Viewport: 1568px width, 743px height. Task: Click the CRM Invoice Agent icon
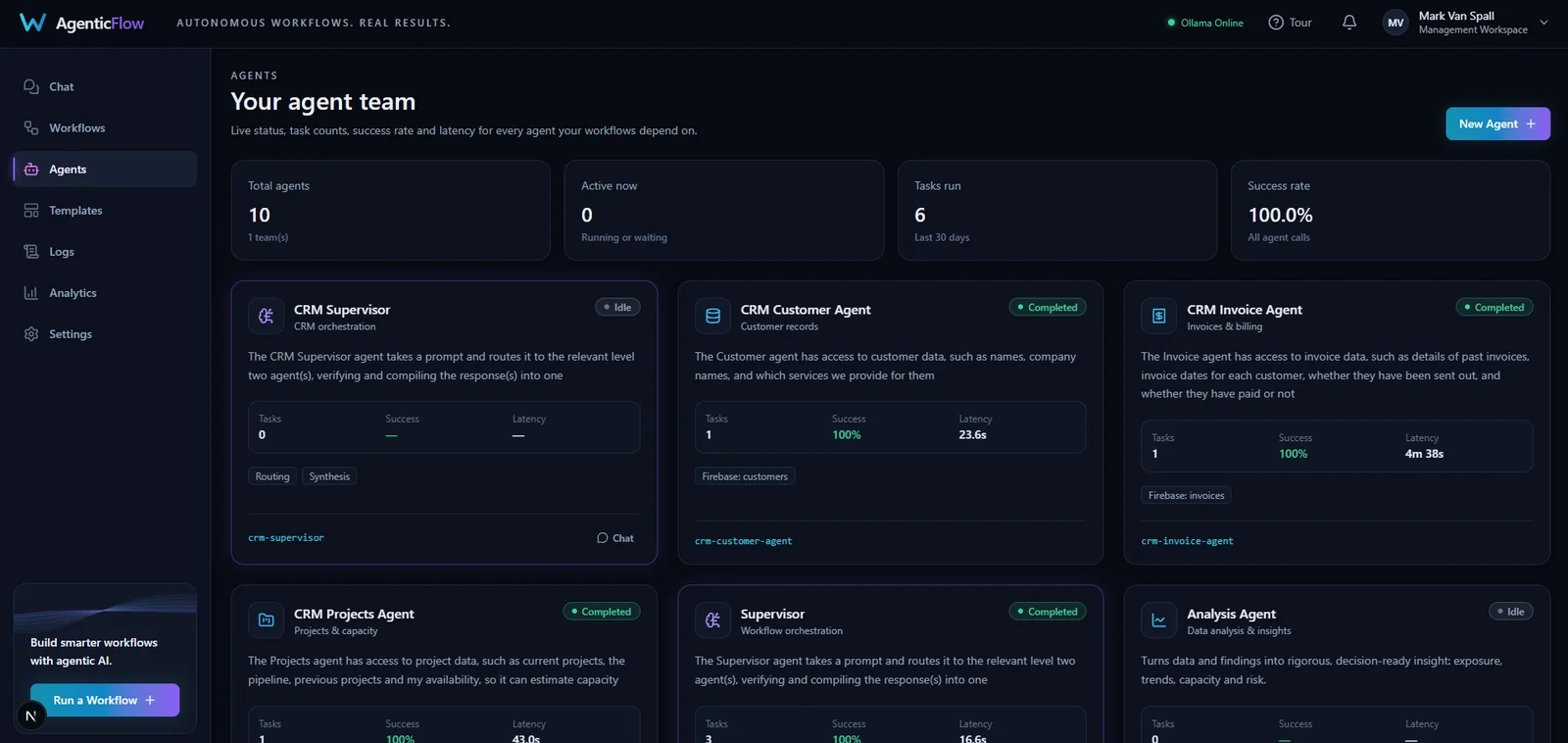pos(1158,316)
